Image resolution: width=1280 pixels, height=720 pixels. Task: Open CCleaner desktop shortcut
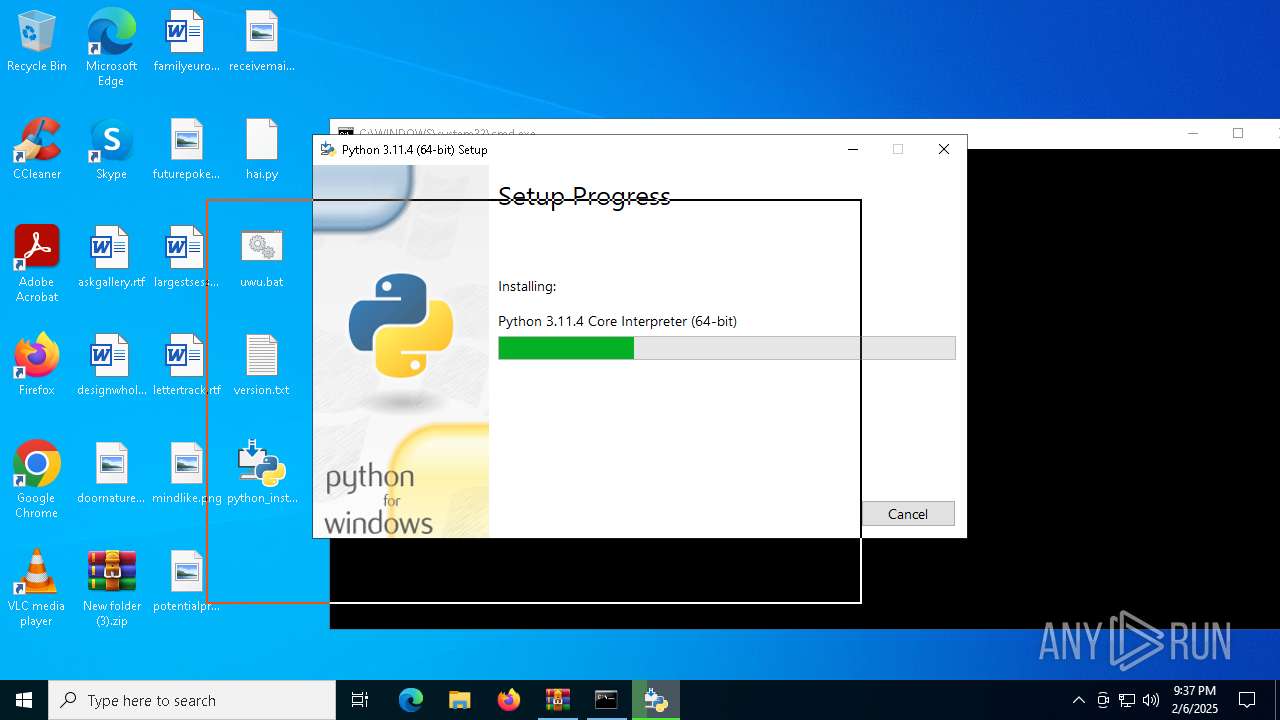click(x=37, y=150)
